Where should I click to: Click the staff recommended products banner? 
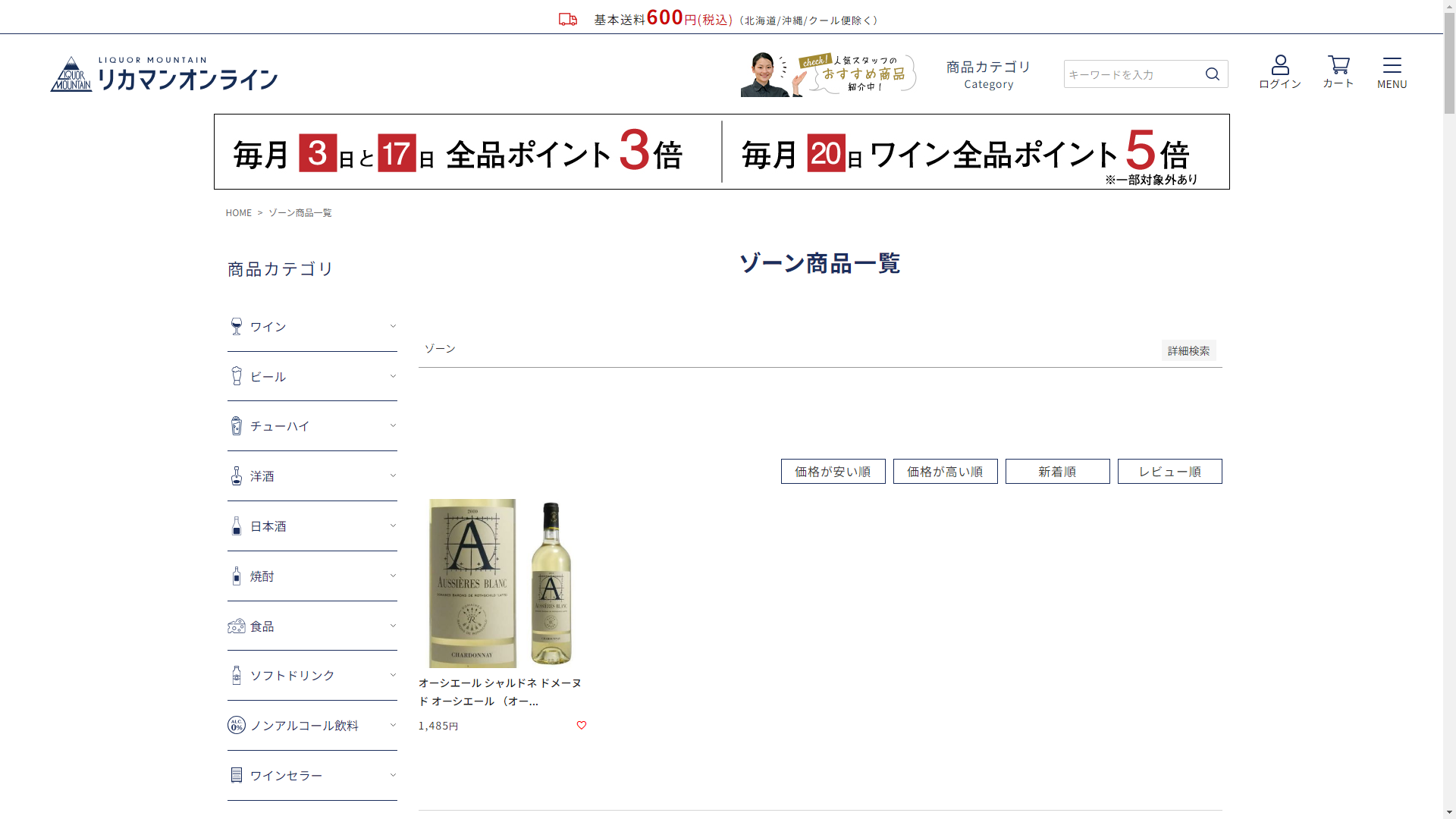pos(829,74)
